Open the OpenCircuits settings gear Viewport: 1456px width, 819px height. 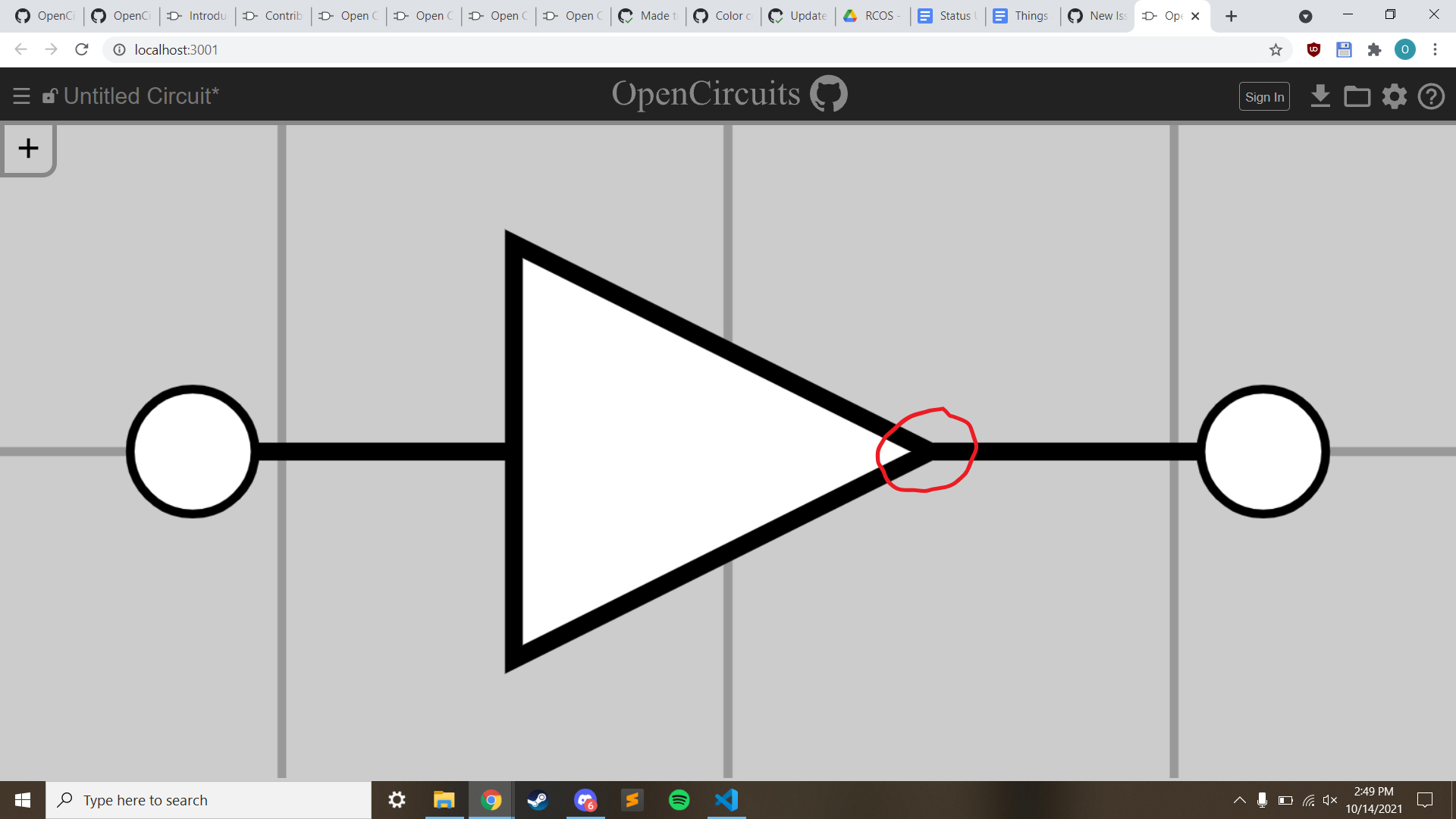[1395, 96]
